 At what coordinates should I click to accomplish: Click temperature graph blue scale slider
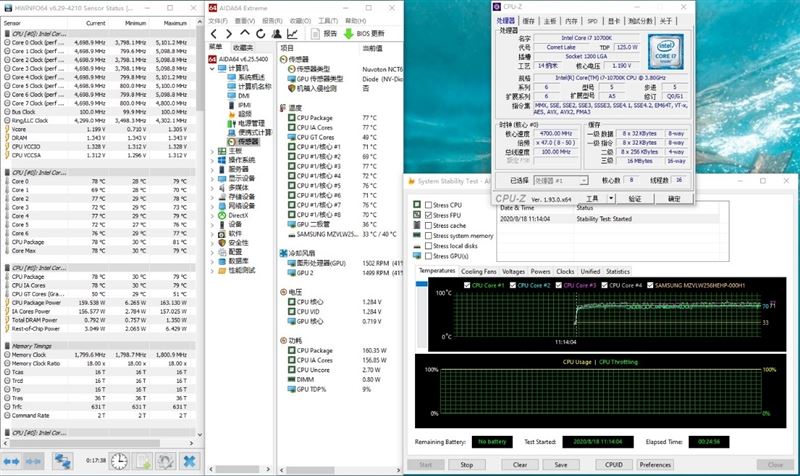click(x=422, y=284)
